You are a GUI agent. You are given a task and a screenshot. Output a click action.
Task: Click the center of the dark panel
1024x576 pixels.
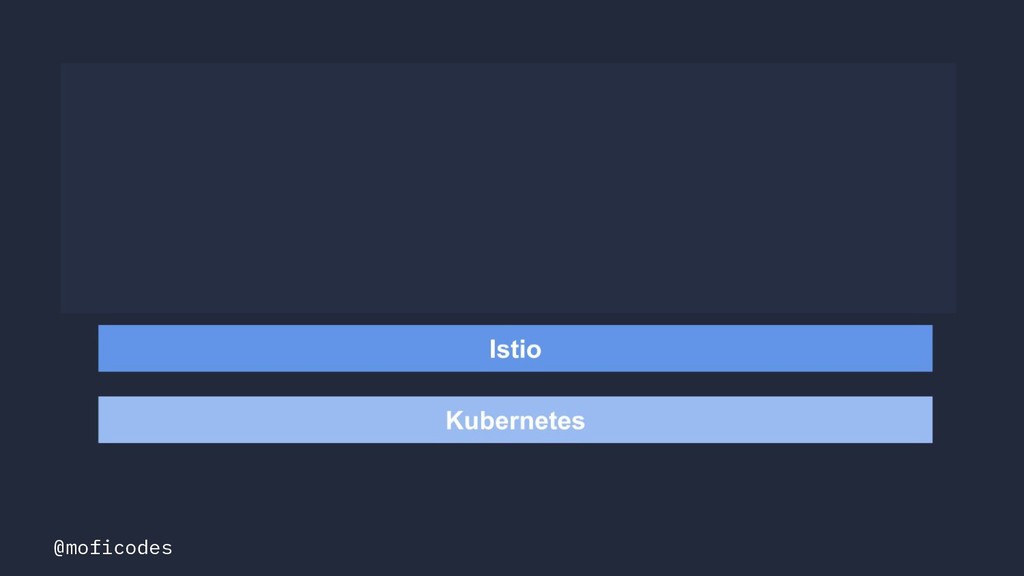(x=509, y=188)
